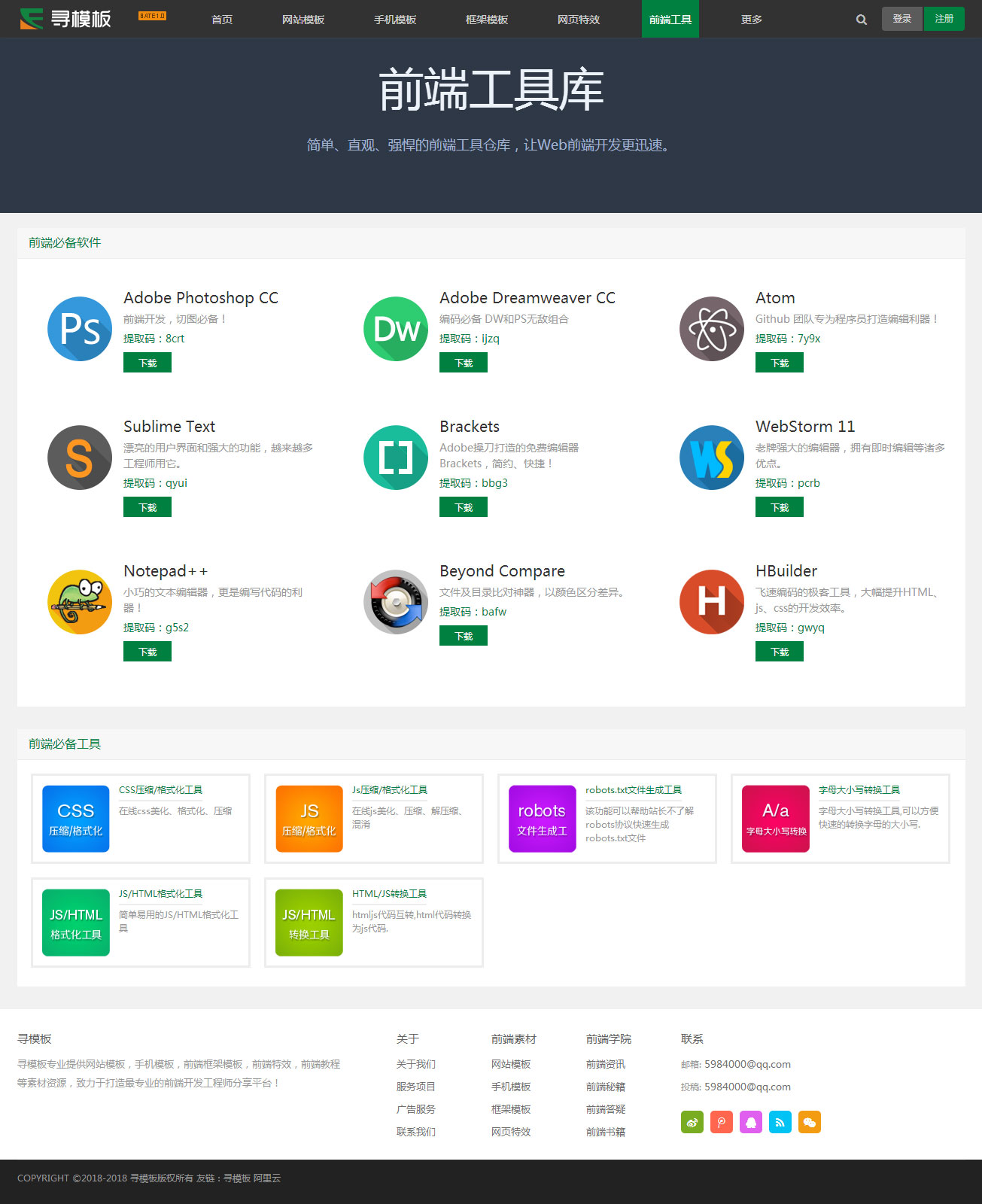Open the JS/HTML 转换工具 lime tile
Image resolution: width=982 pixels, height=1204 pixels.
[x=309, y=923]
